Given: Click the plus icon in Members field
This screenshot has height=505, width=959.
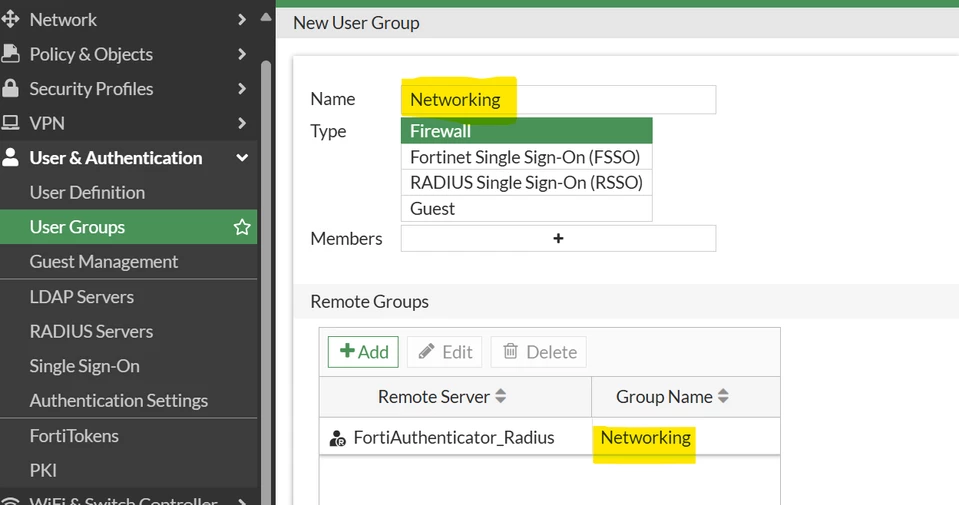Looking at the screenshot, I should tap(558, 238).
